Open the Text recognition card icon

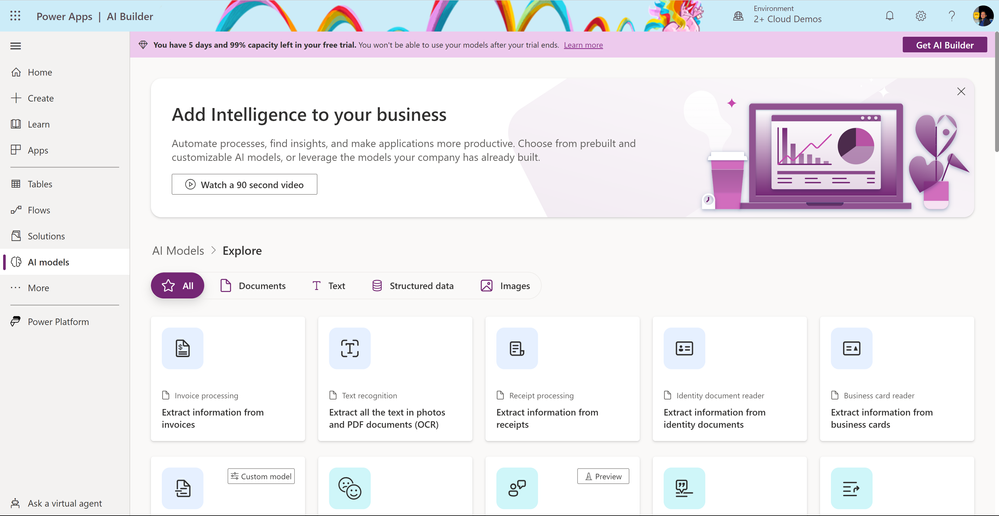coord(350,348)
